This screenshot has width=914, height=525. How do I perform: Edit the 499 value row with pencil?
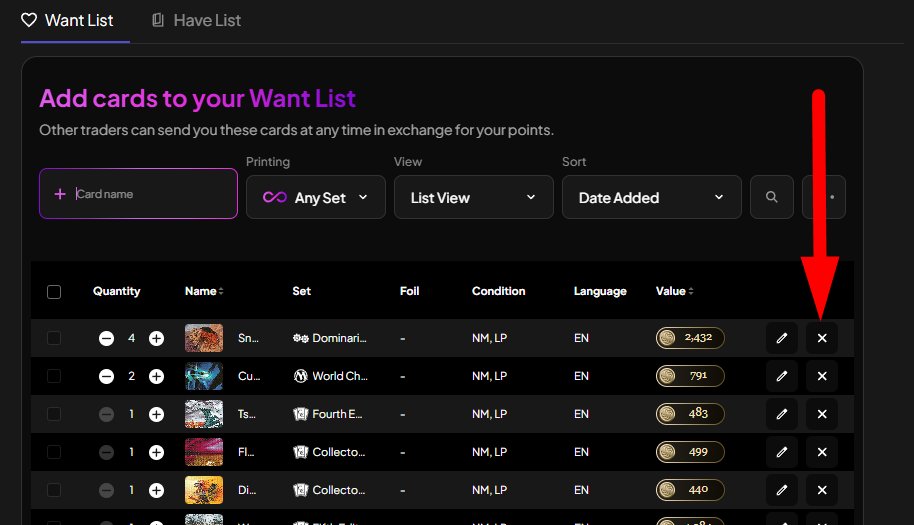pyautogui.click(x=782, y=452)
